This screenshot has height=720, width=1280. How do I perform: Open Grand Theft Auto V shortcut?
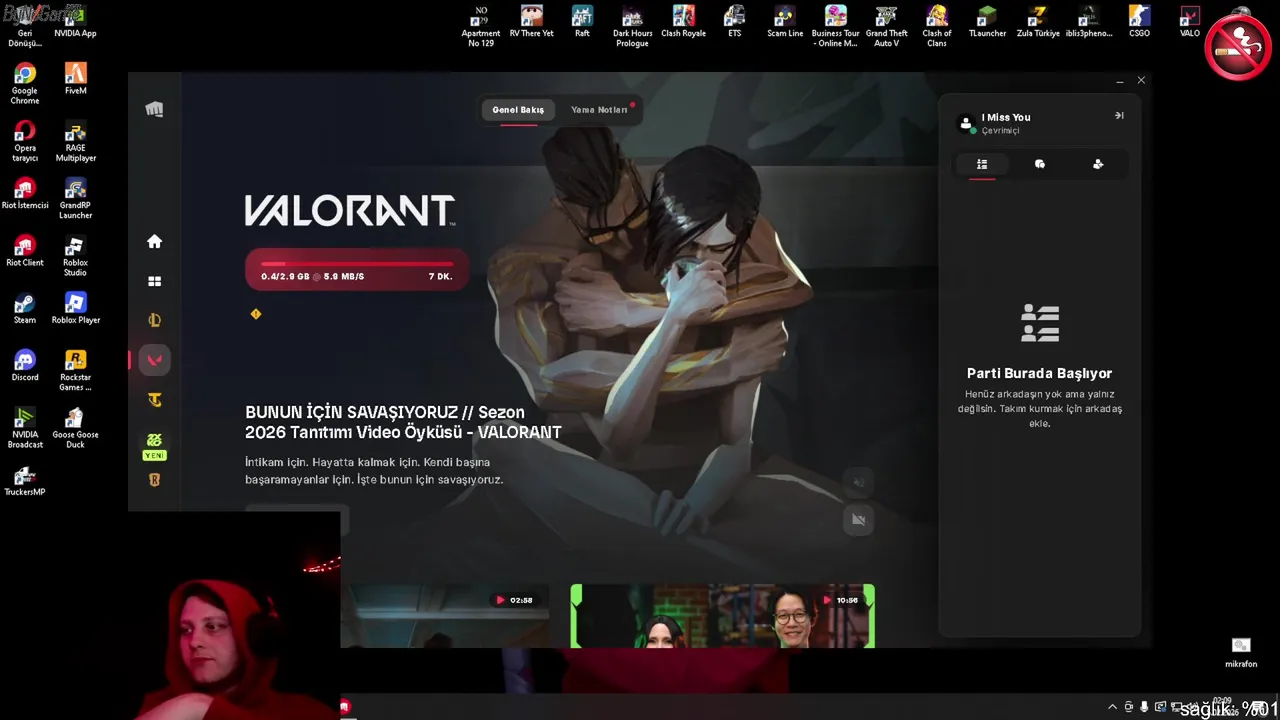886,27
